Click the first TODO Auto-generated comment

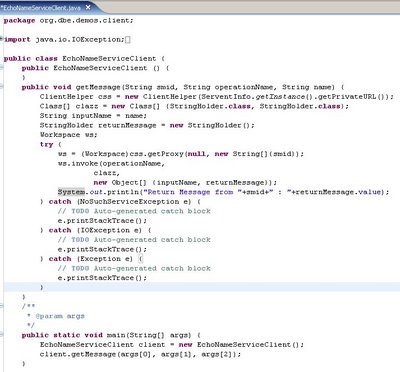click(x=134, y=211)
